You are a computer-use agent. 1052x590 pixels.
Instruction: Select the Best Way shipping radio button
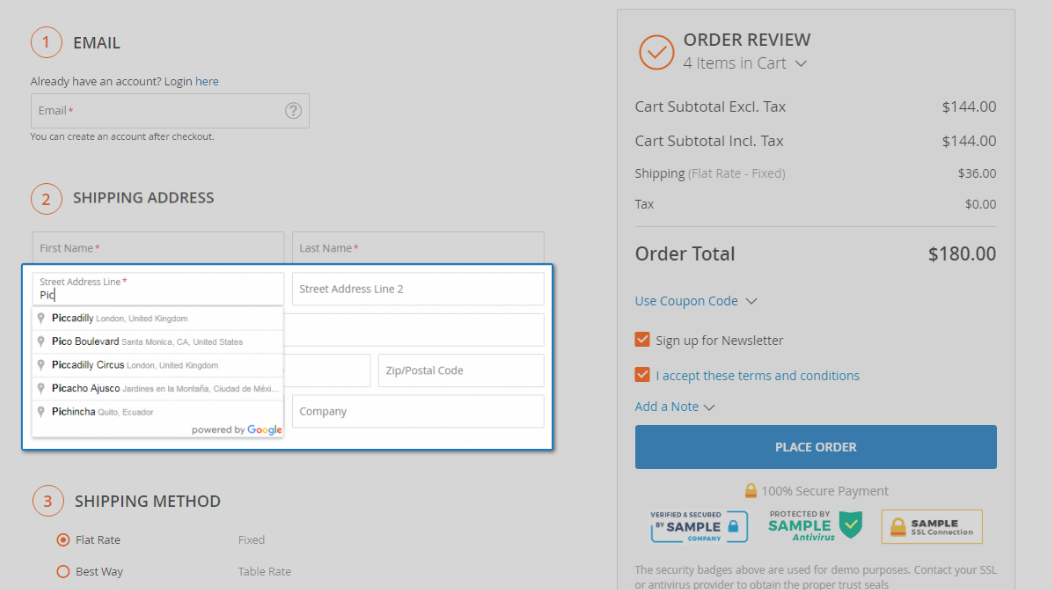pyautogui.click(x=63, y=571)
